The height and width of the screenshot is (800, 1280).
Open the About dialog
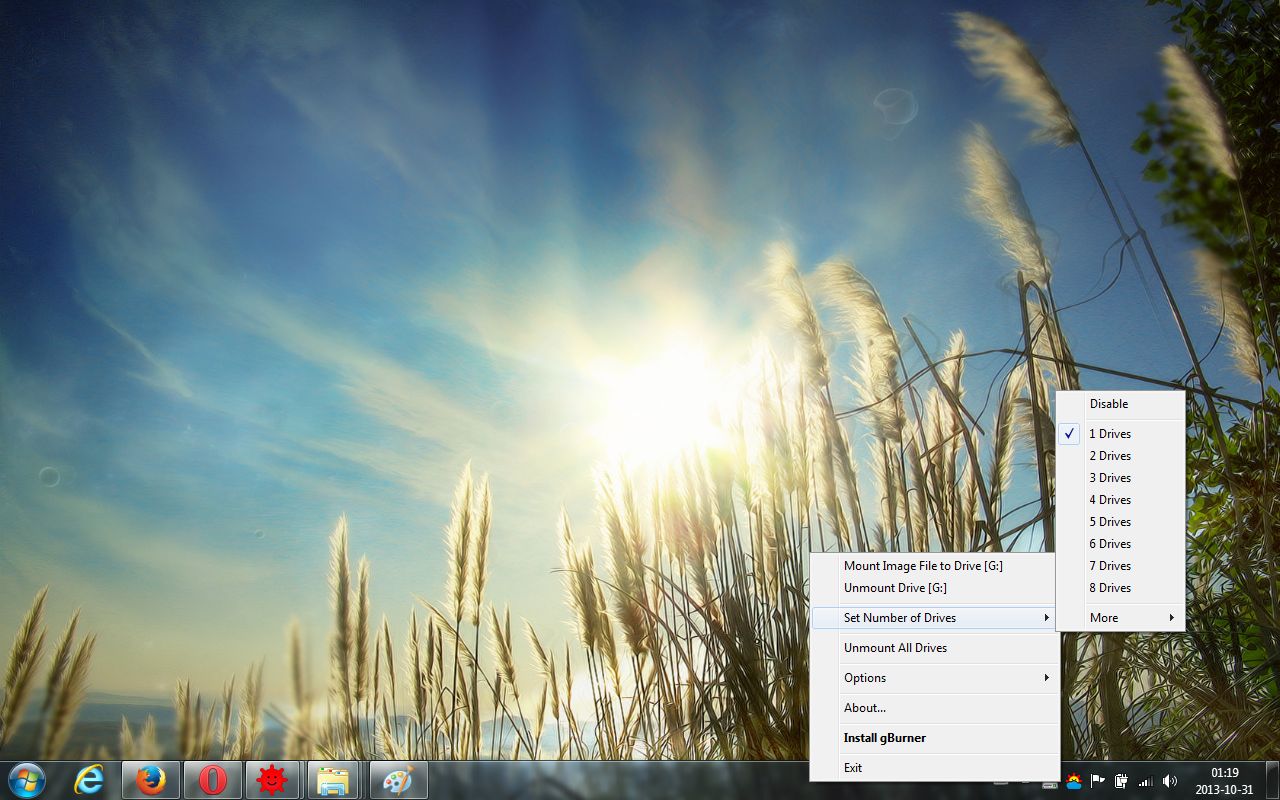[x=864, y=707]
